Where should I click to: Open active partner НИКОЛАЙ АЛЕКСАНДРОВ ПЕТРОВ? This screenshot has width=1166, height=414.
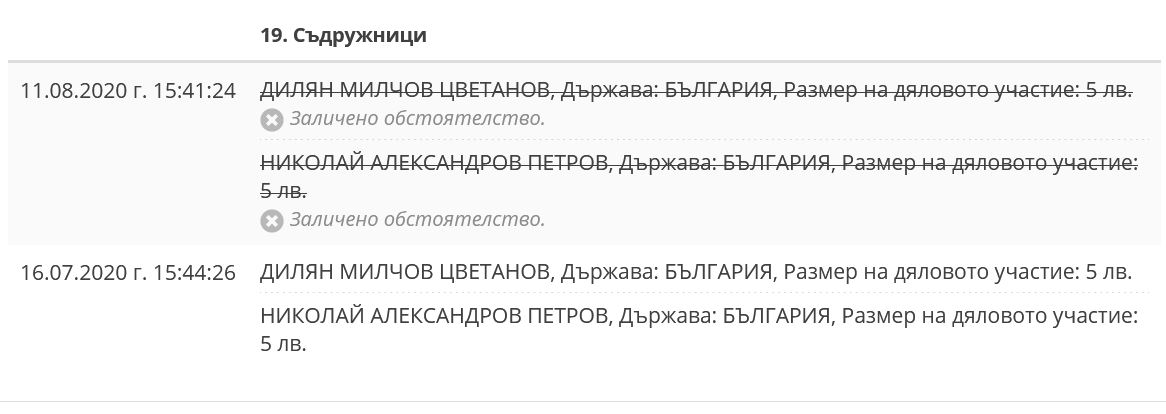433,317
